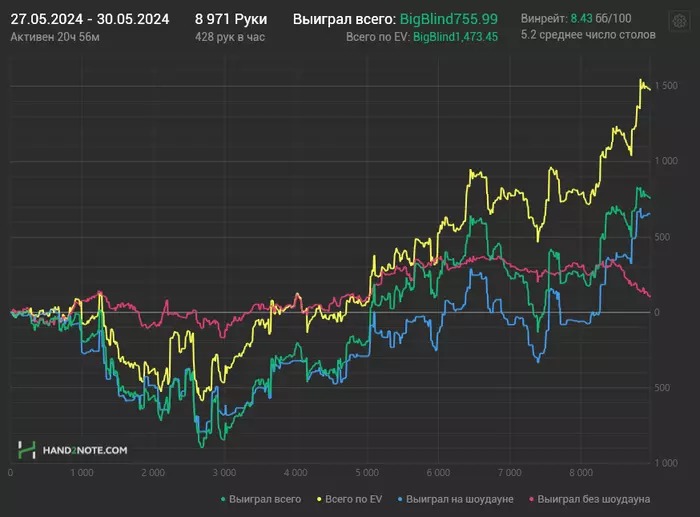
Task: Toggle the Выиграл на шоудауне series label
Action: coord(459,499)
